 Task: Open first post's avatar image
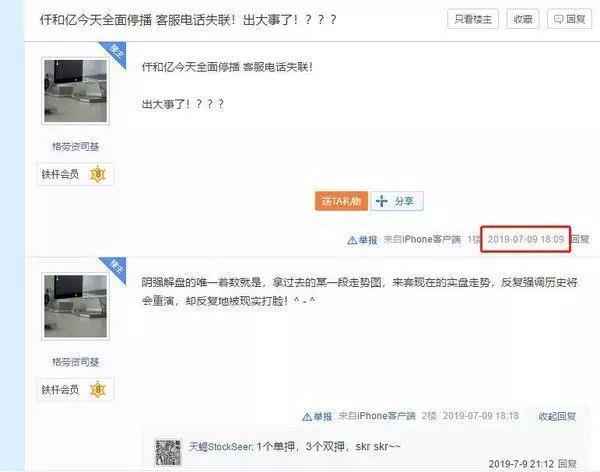click(x=75, y=91)
